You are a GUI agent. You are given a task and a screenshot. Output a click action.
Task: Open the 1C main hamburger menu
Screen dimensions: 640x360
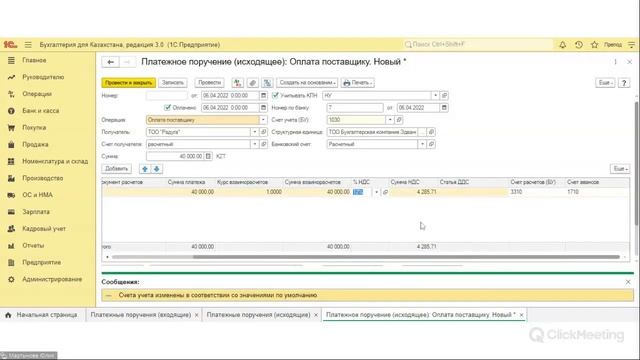(x=28, y=44)
